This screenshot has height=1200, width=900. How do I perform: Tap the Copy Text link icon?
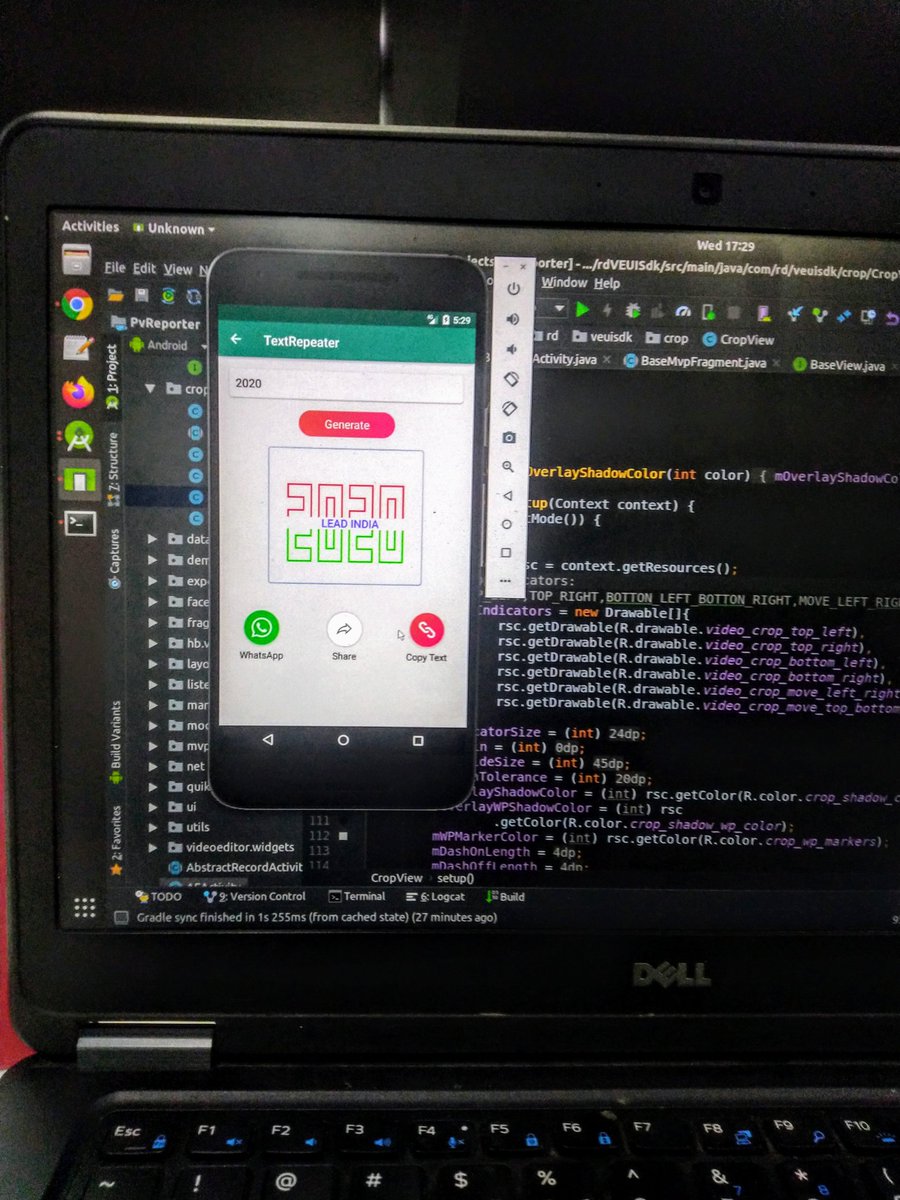click(x=427, y=630)
